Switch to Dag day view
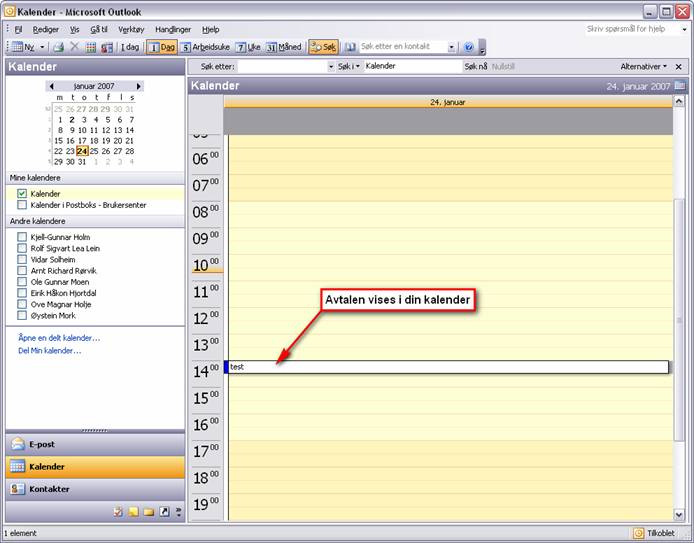Image resolution: width=694 pixels, height=543 pixels. coord(162,47)
